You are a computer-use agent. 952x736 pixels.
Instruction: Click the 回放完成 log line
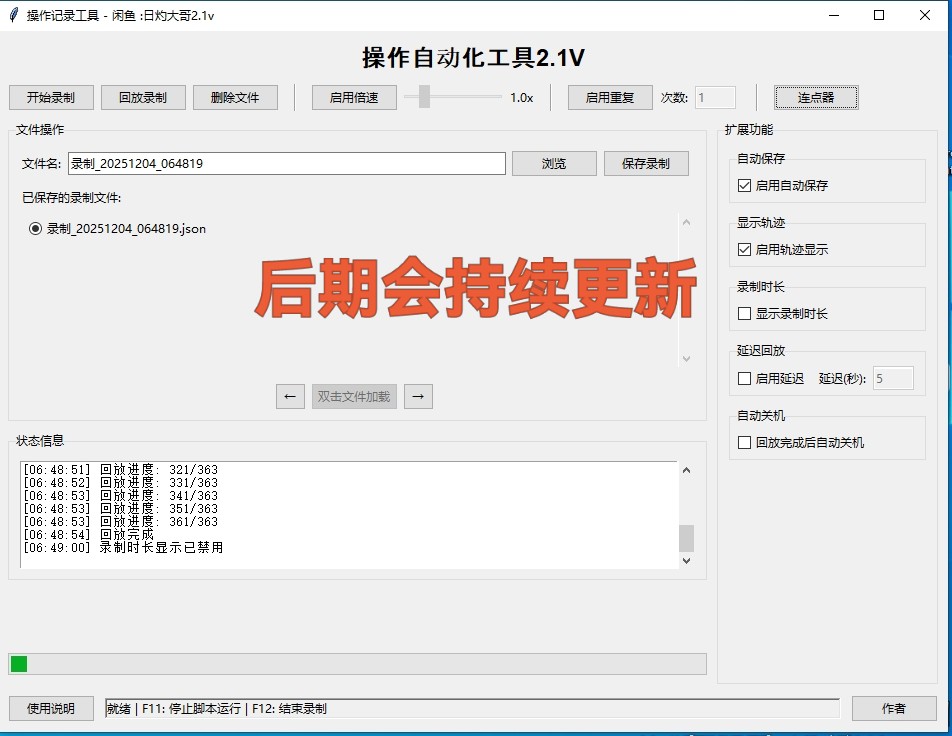(x=89, y=534)
